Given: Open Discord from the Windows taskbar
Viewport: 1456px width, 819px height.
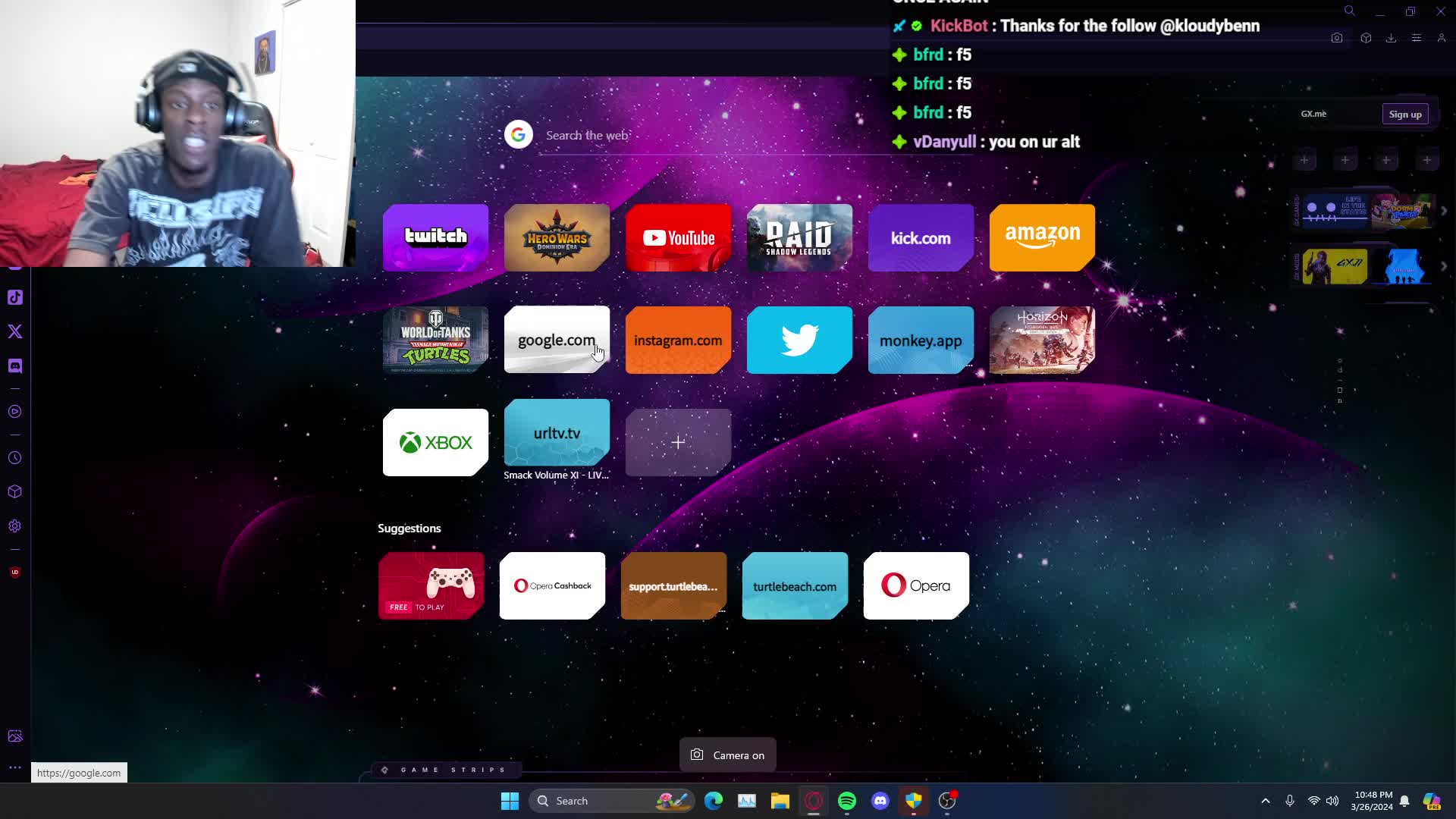Looking at the screenshot, I should [x=880, y=801].
